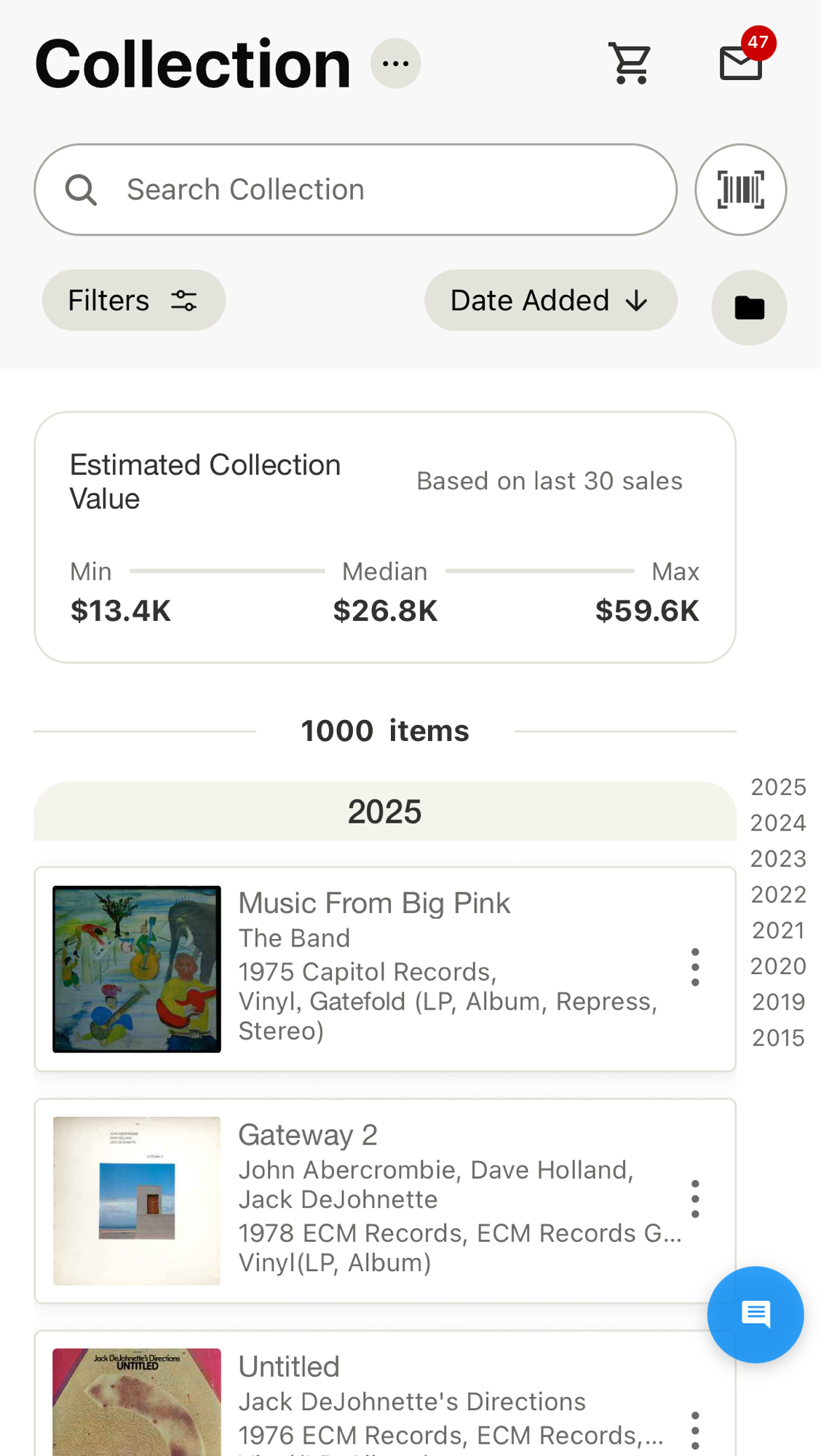Jump to 2024 in year index
Viewport: 821px width, 1456px height.
pyautogui.click(x=778, y=823)
